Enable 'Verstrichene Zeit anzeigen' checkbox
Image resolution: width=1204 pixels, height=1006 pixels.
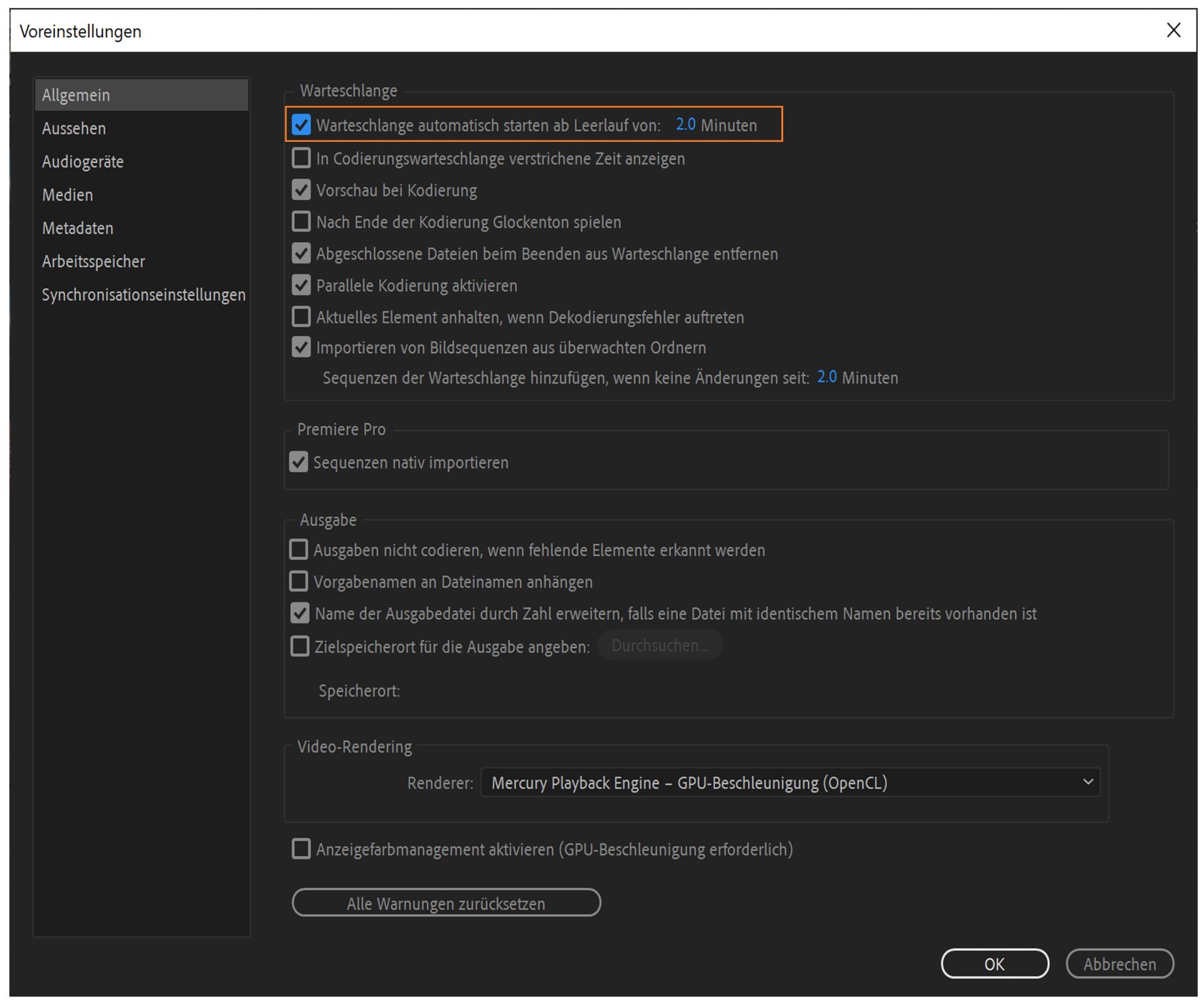[301, 158]
